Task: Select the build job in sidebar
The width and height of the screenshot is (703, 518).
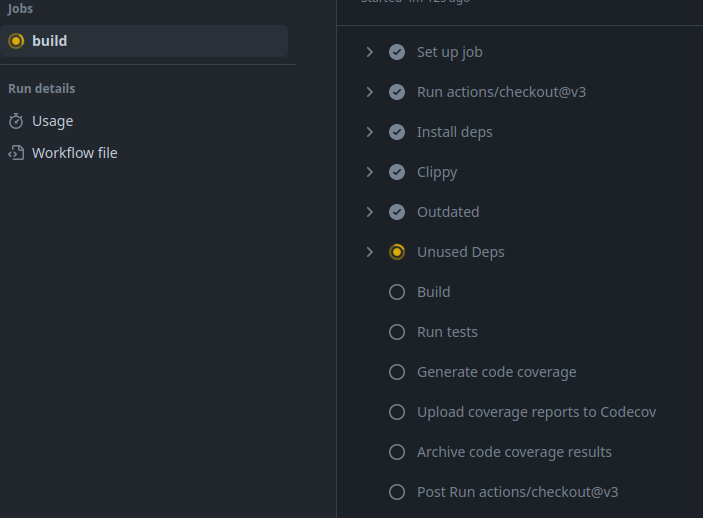Action: pyautogui.click(x=144, y=41)
